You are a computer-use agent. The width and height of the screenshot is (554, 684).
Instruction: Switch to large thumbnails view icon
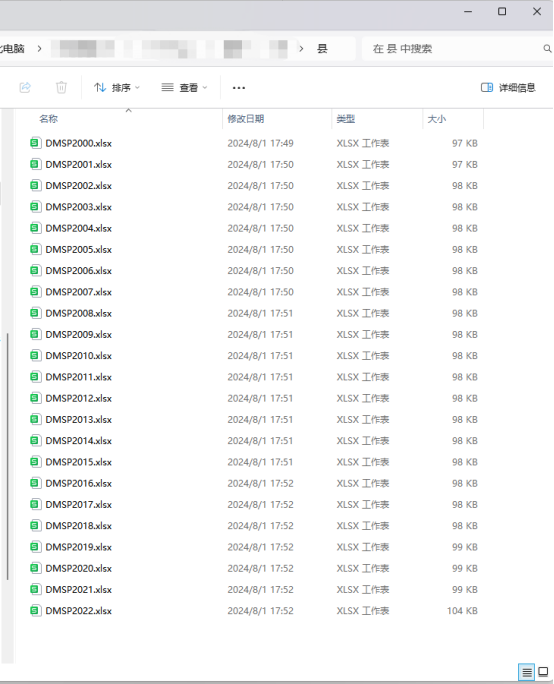point(544,672)
